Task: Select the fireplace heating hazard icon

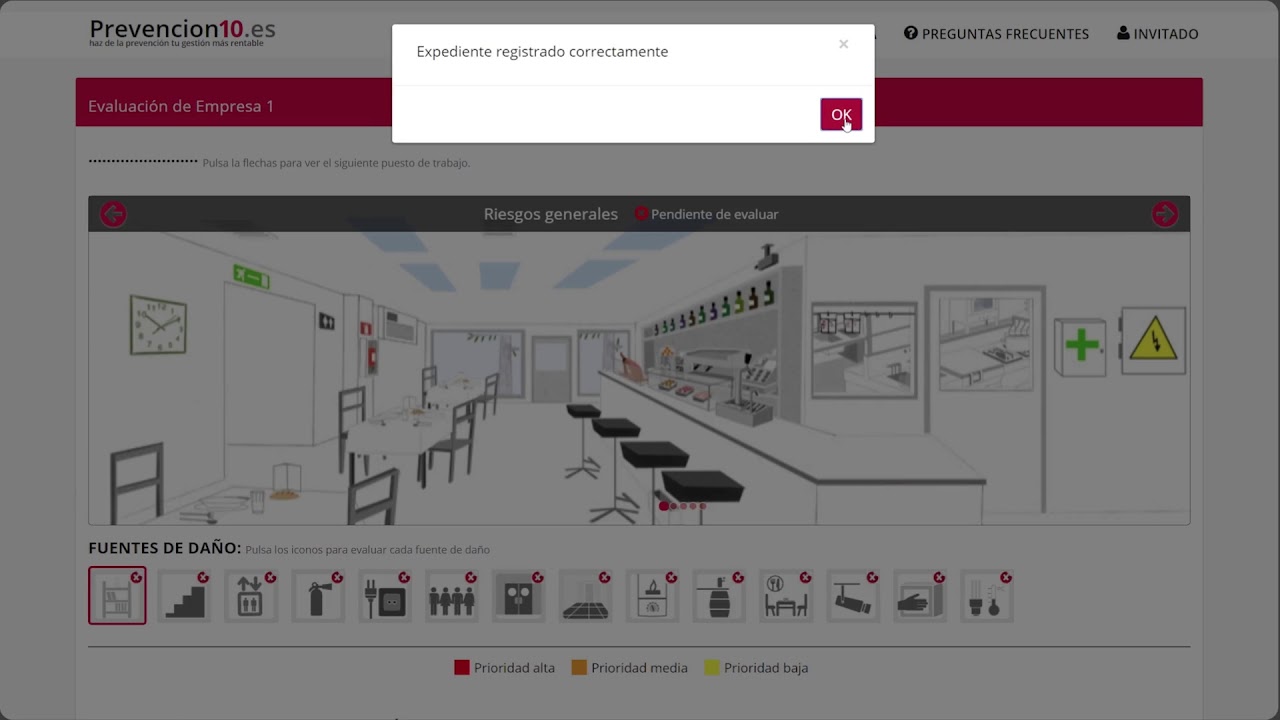Action: (653, 596)
